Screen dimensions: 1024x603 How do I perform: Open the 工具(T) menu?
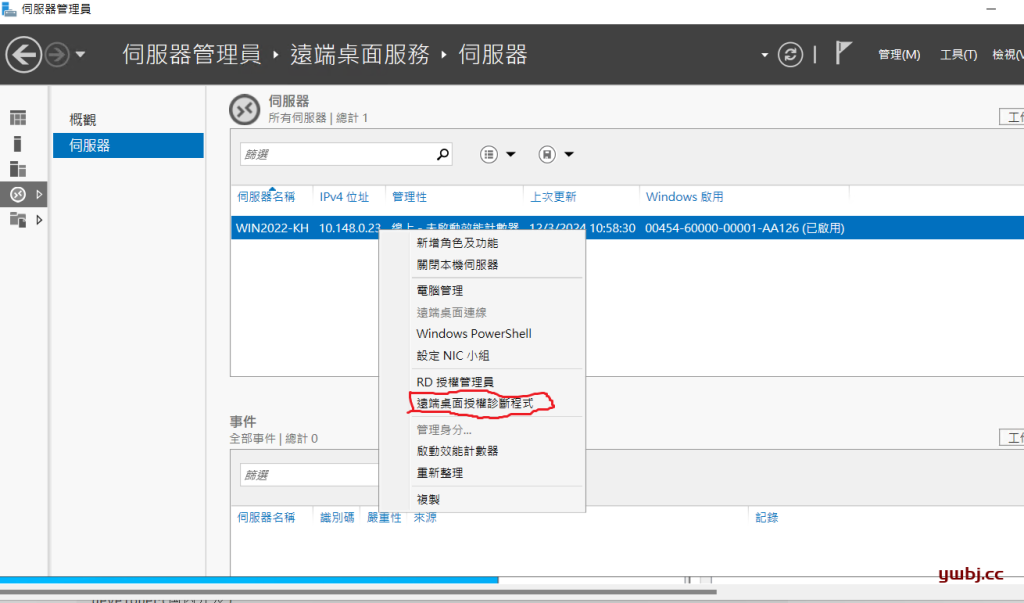[958, 55]
